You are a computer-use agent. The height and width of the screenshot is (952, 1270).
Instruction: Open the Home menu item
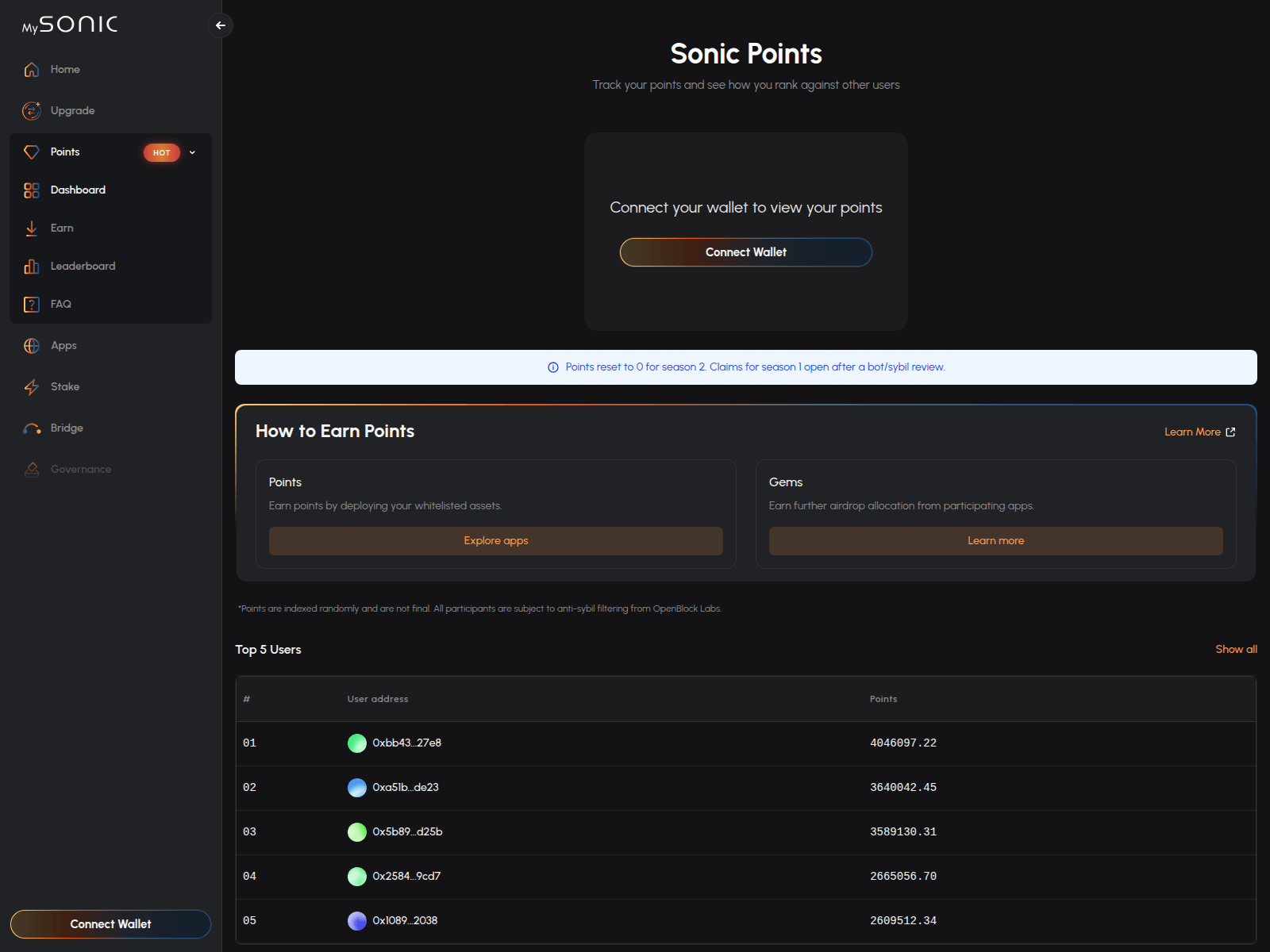coord(110,70)
